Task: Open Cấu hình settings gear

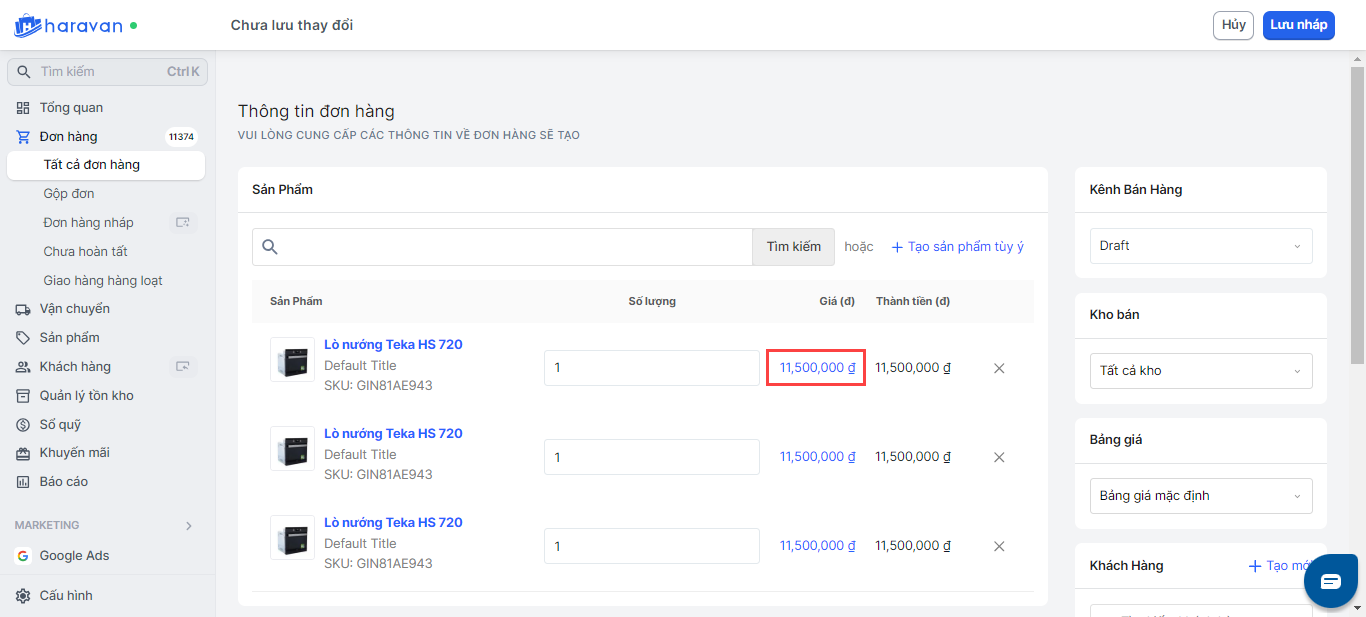Action: pos(23,596)
